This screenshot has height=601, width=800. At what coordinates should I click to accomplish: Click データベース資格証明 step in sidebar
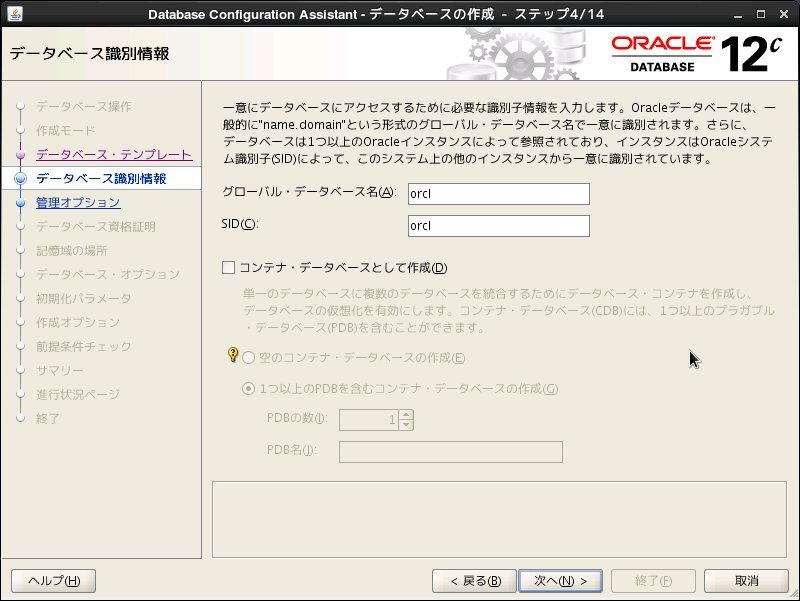pyautogui.click(x=96, y=227)
